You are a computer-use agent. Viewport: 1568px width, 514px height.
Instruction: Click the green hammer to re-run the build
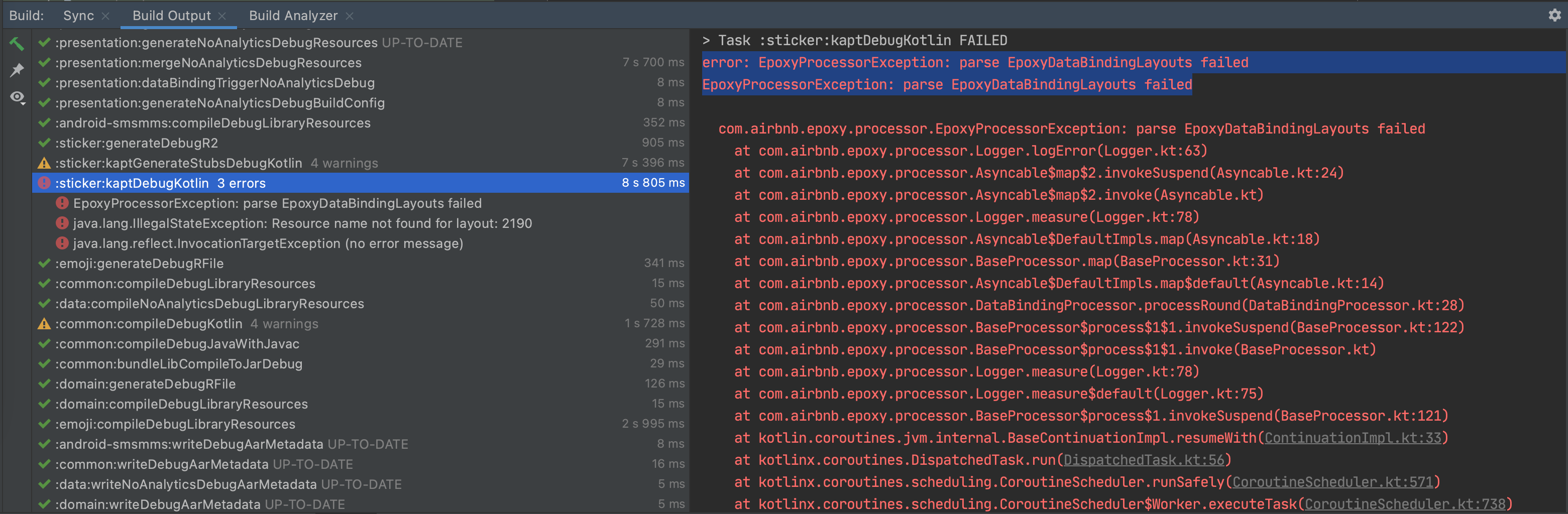pyautogui.click(x=17, y=44)
